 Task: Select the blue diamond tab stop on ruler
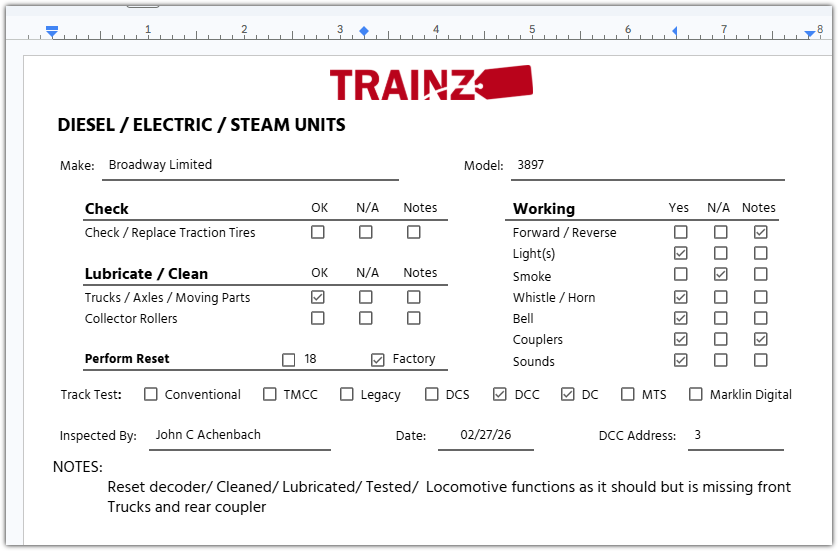364,31
